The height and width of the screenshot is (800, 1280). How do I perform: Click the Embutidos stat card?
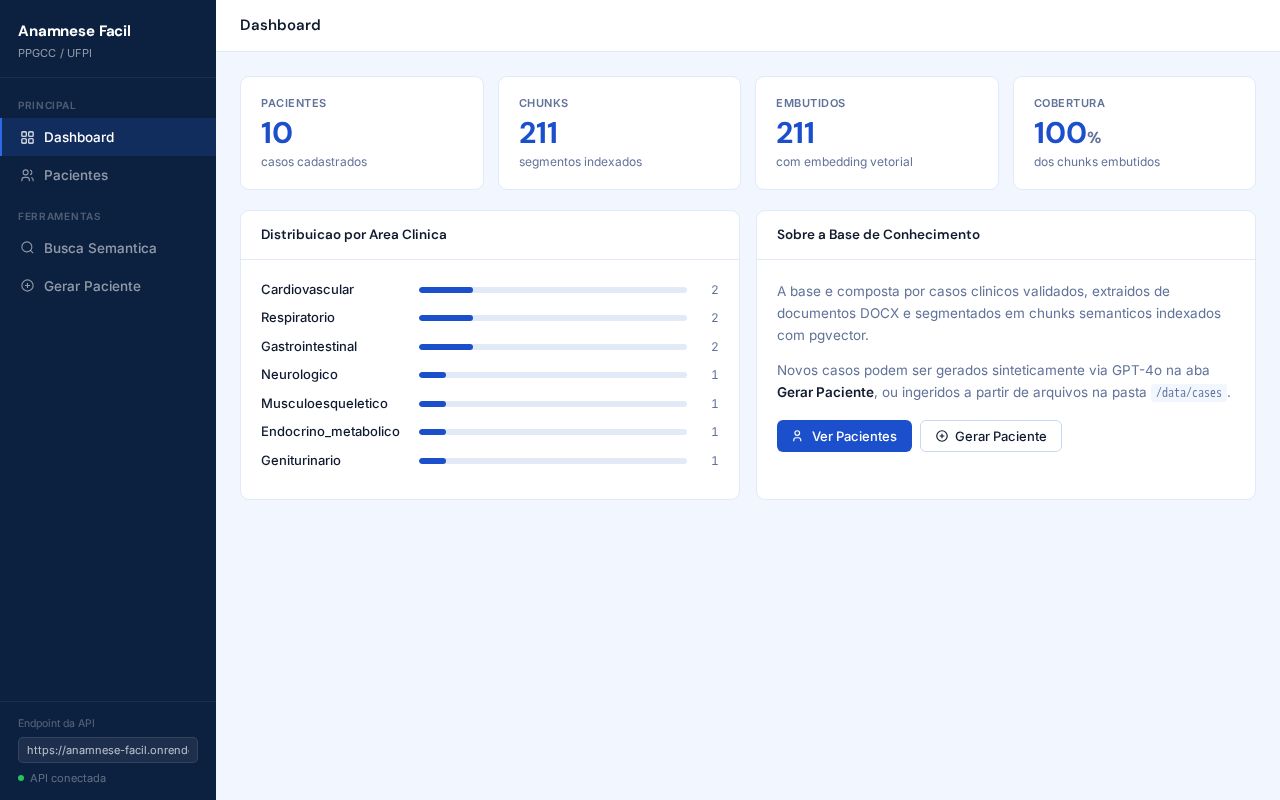coord(877,133)
